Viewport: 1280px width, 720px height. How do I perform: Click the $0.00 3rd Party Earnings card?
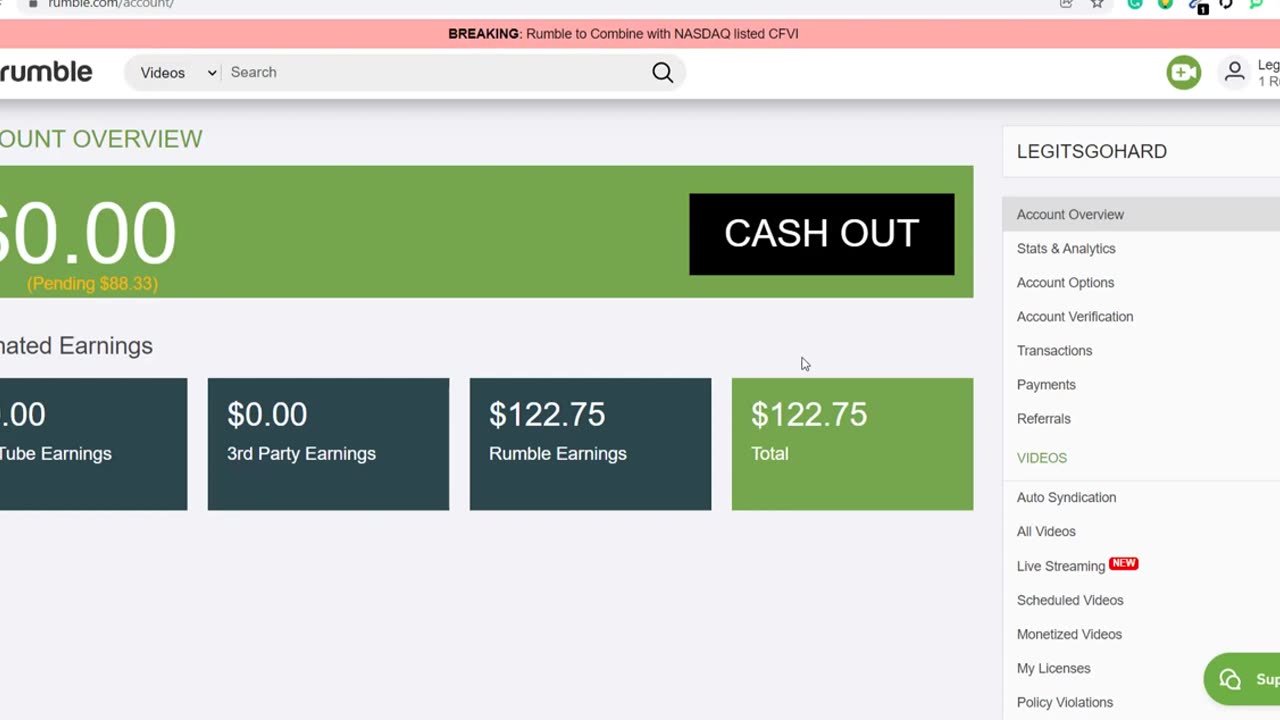328,444
